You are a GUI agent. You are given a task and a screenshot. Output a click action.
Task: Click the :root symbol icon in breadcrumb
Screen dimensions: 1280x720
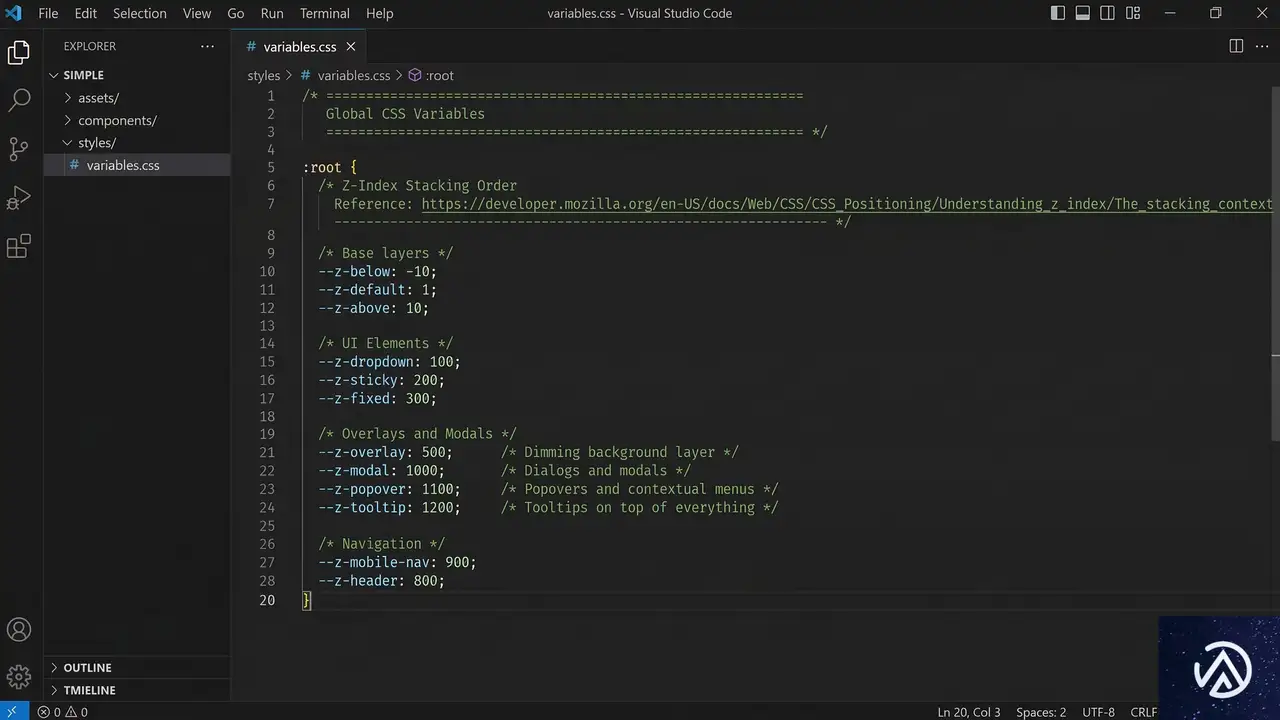[415, 75]
